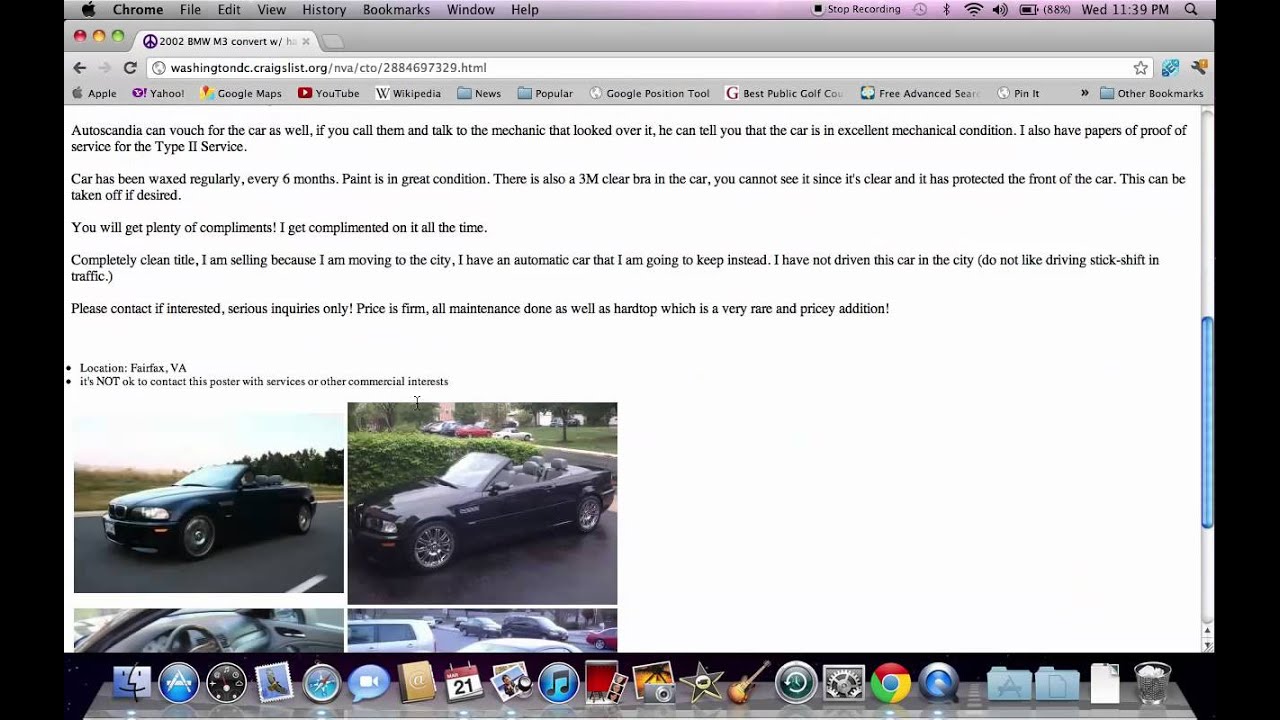Screen dimensions: 1280x720
Task: Expand the Popular bookmarks folder
Action: point(545,93)
